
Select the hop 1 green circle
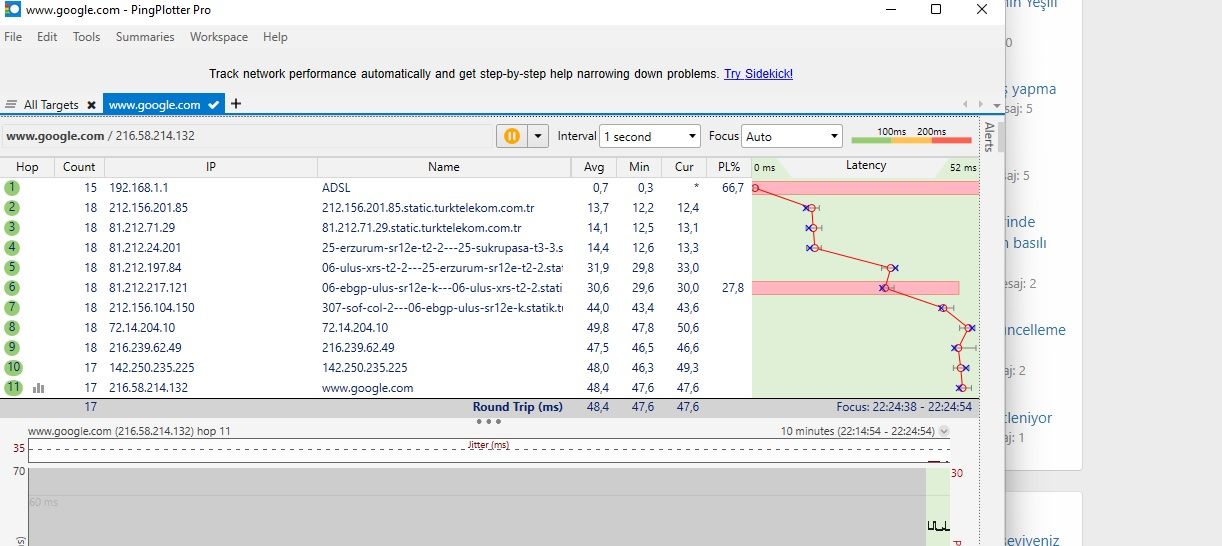(12, 188)
